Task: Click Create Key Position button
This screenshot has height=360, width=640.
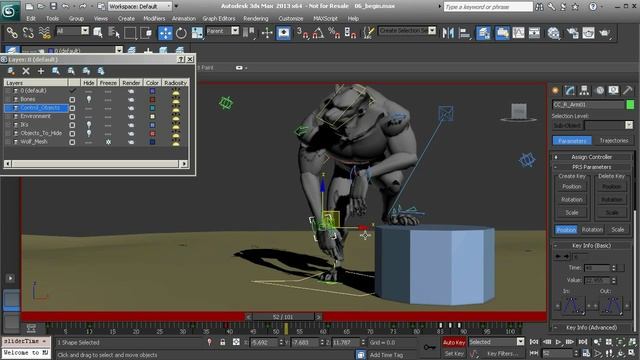Action: coord(572,187)
